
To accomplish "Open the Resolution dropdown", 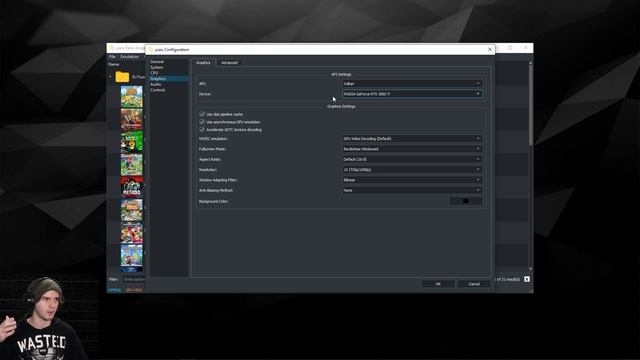I will [412, 170].
